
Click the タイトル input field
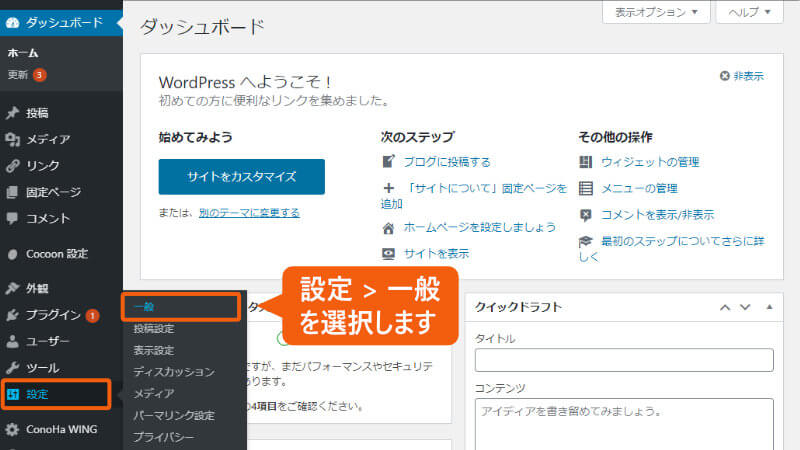pos(624,360)
